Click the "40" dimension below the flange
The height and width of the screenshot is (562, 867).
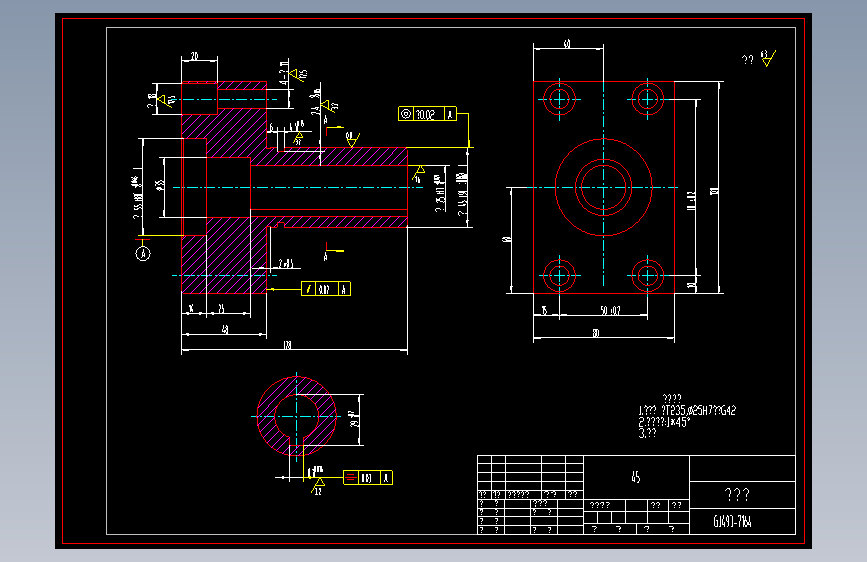tap(225, 329)
